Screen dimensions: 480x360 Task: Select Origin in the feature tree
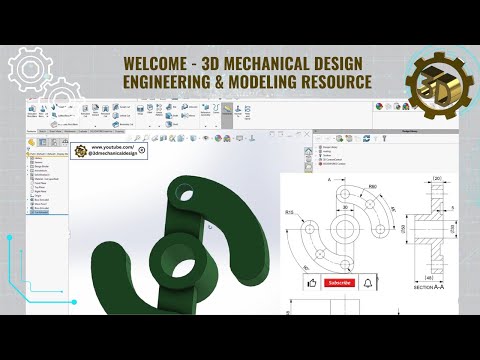click(36, 196)
